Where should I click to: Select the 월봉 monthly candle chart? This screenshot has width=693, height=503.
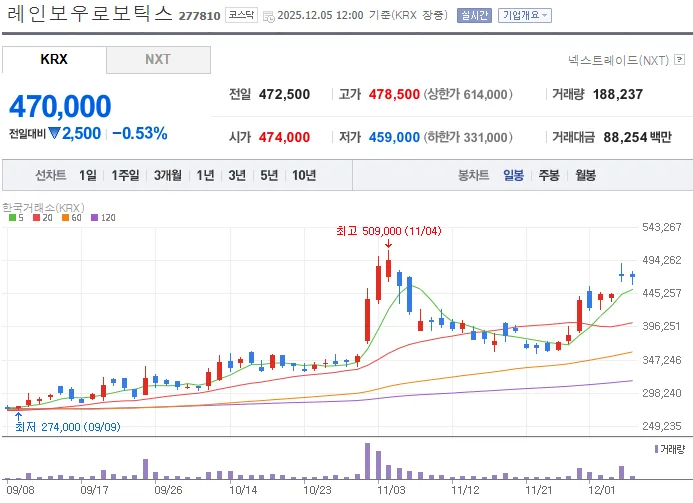tap(585, 175)
